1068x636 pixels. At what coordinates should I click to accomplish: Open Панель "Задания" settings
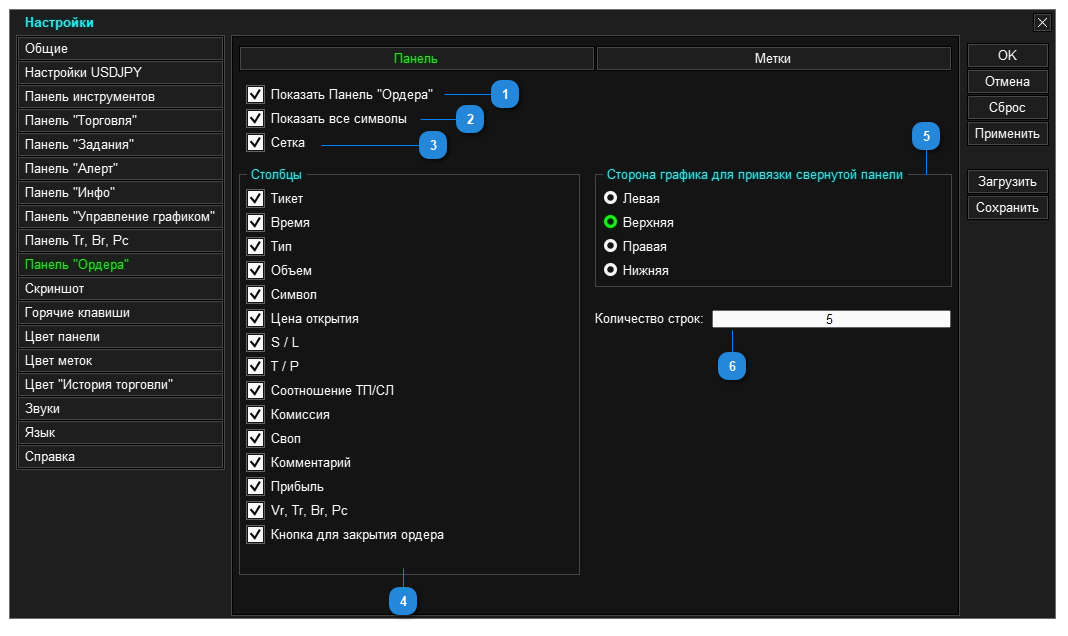[121, 144]
